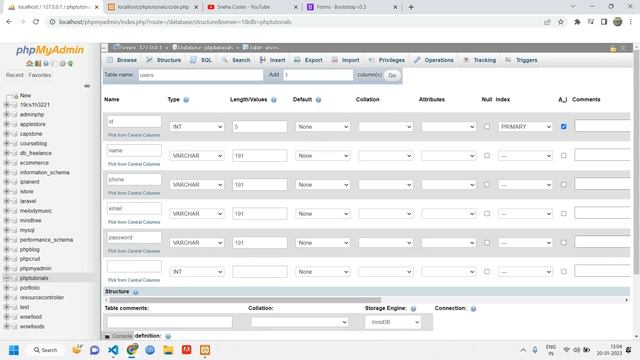Image resolution: width=640 pixels, height=360 pixels.
Task: Open the Insert tab
Action: 272,60
